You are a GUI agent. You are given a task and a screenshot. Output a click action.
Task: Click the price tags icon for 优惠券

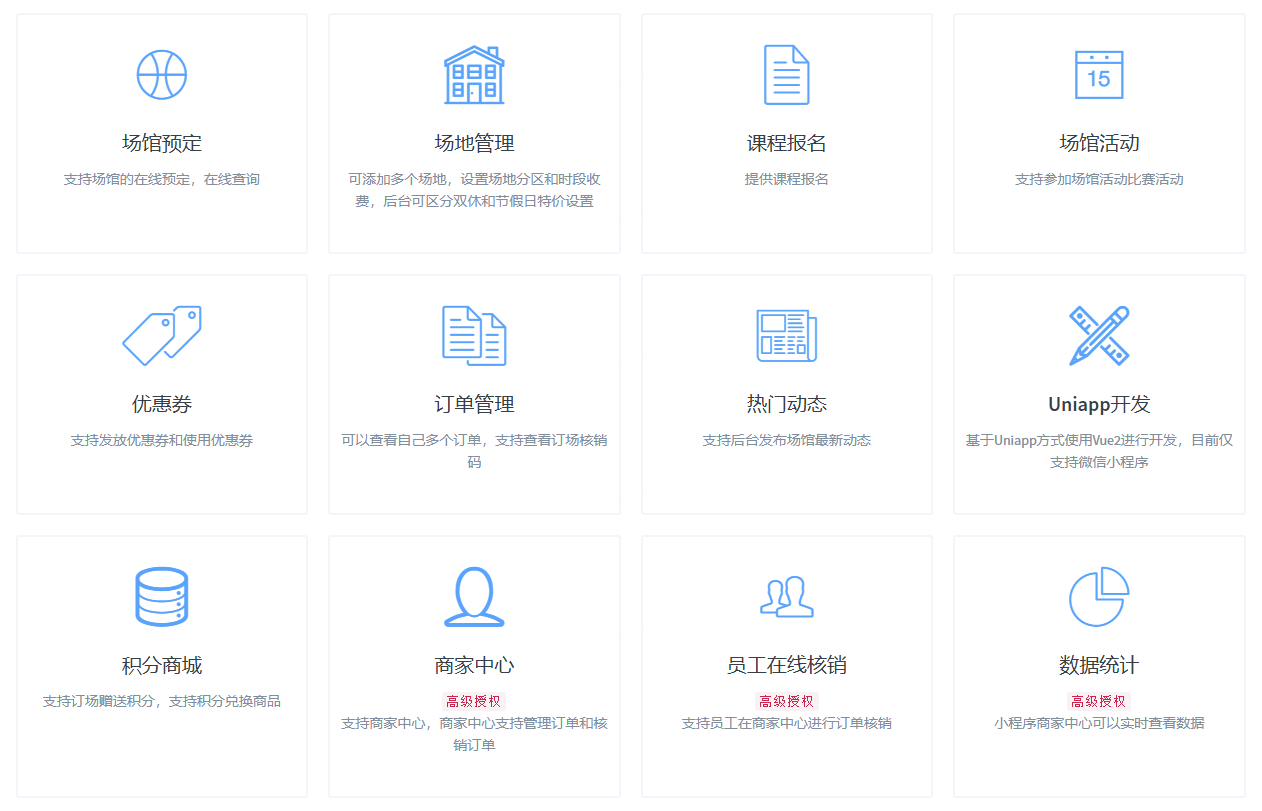(x=161, y=336)
